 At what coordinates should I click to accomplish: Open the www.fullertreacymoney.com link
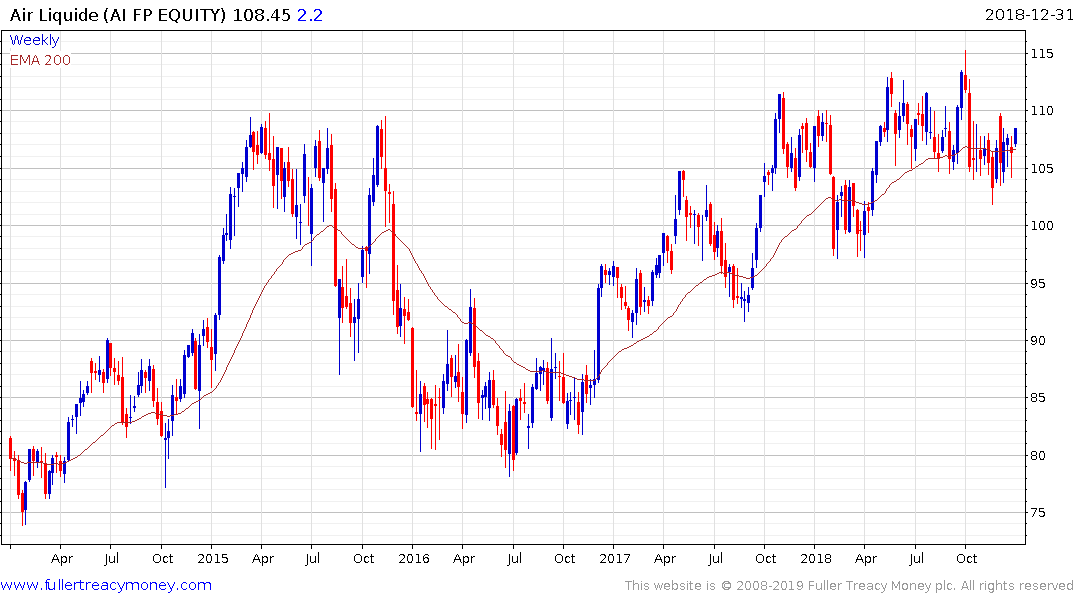point(106,585)
